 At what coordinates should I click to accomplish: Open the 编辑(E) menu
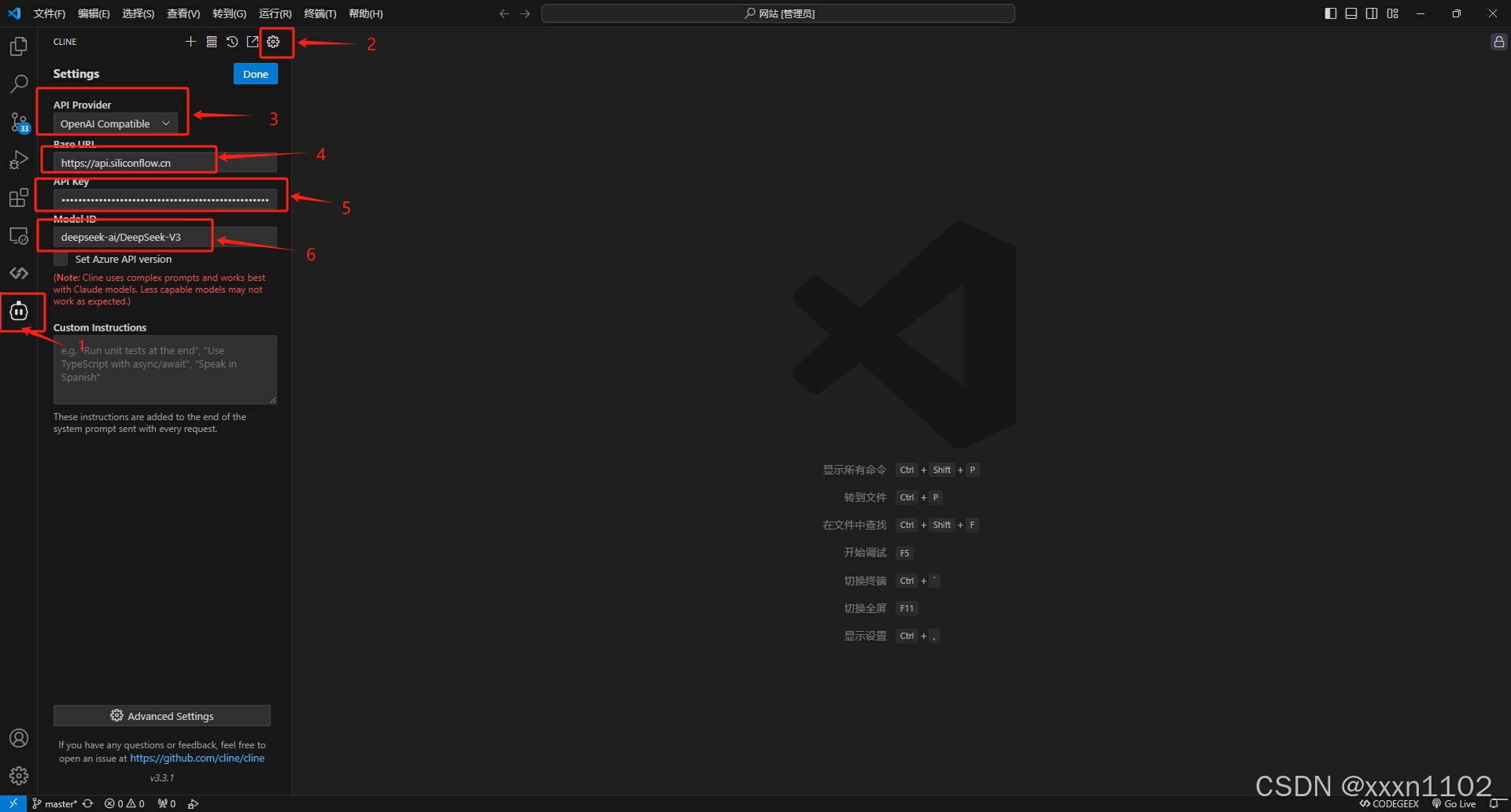(94, 13)
